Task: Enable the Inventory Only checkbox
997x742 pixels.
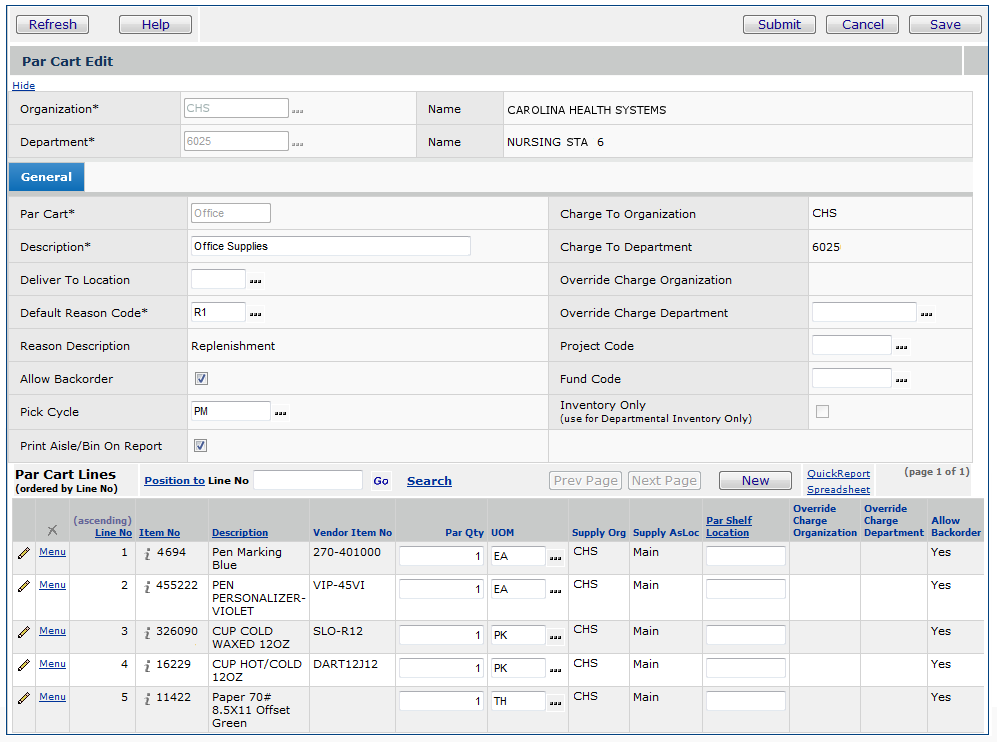Action: [822, 411]
